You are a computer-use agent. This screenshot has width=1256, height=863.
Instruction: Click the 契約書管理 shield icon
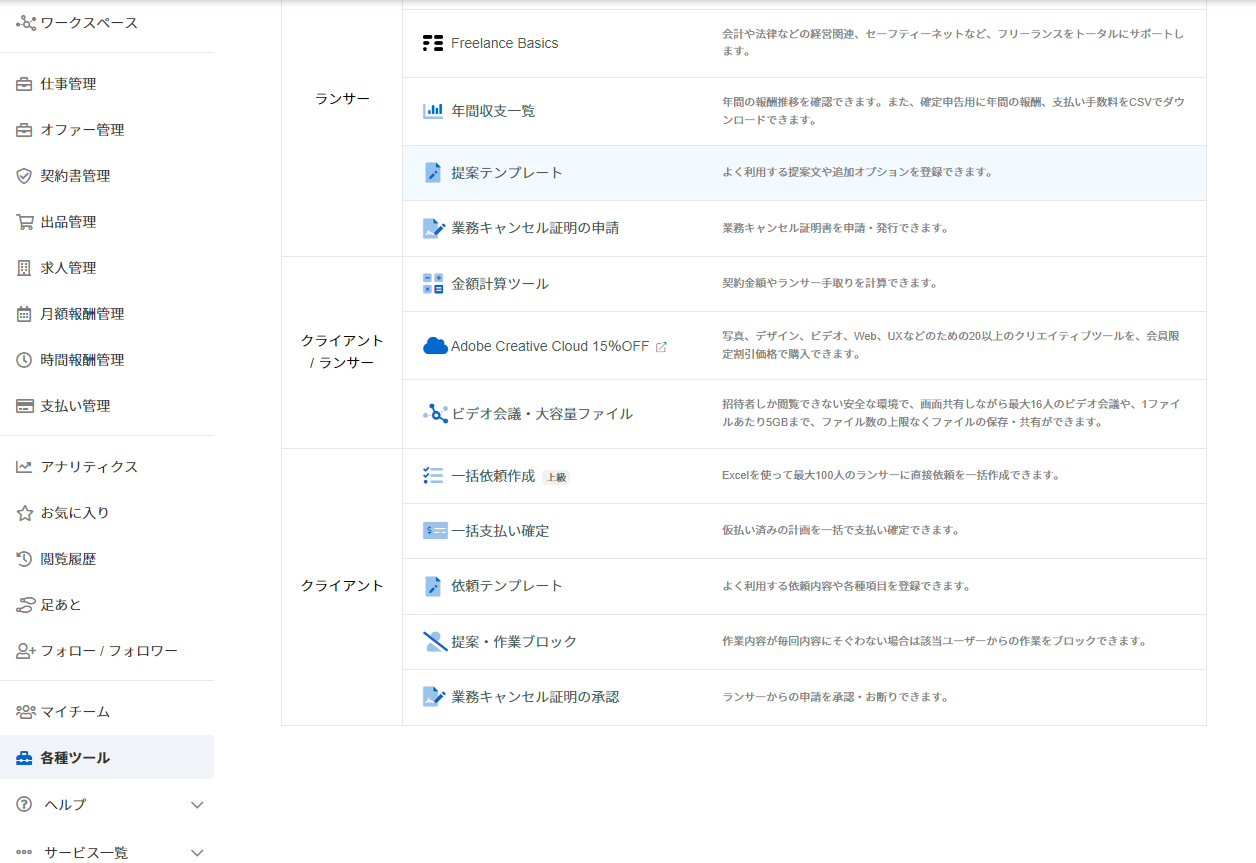(25, 176)
